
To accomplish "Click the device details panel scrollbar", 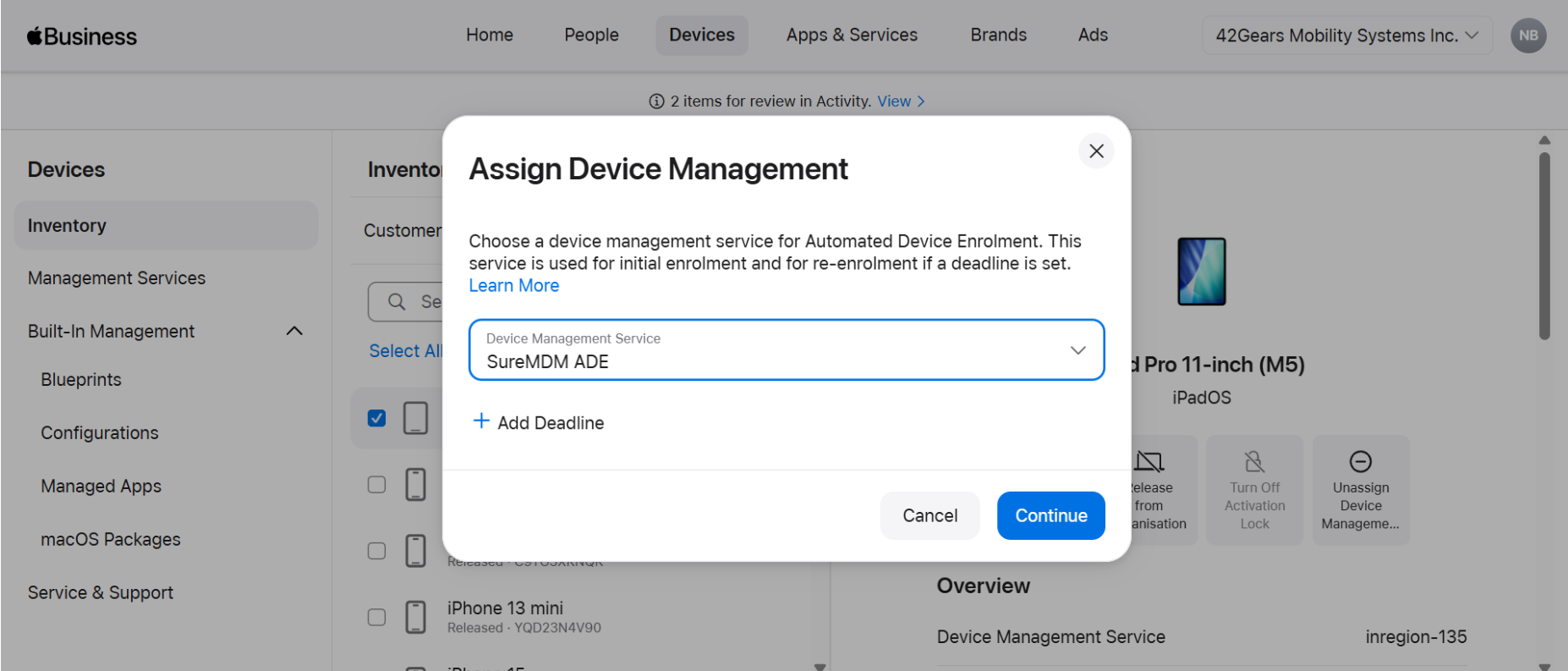I will pyautogui.click(x=1544, y=245).
